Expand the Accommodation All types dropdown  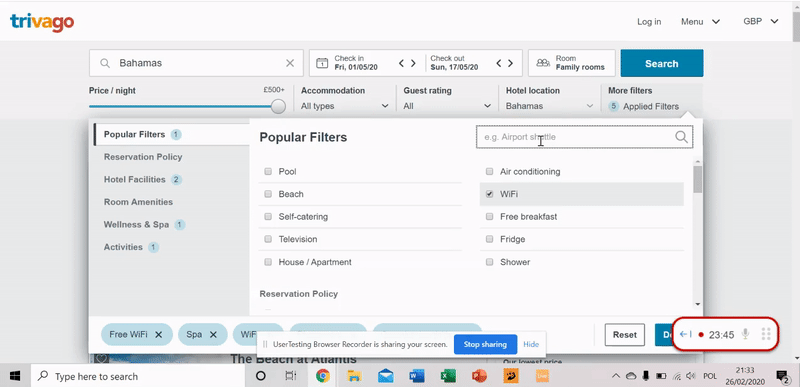(345, 106)
